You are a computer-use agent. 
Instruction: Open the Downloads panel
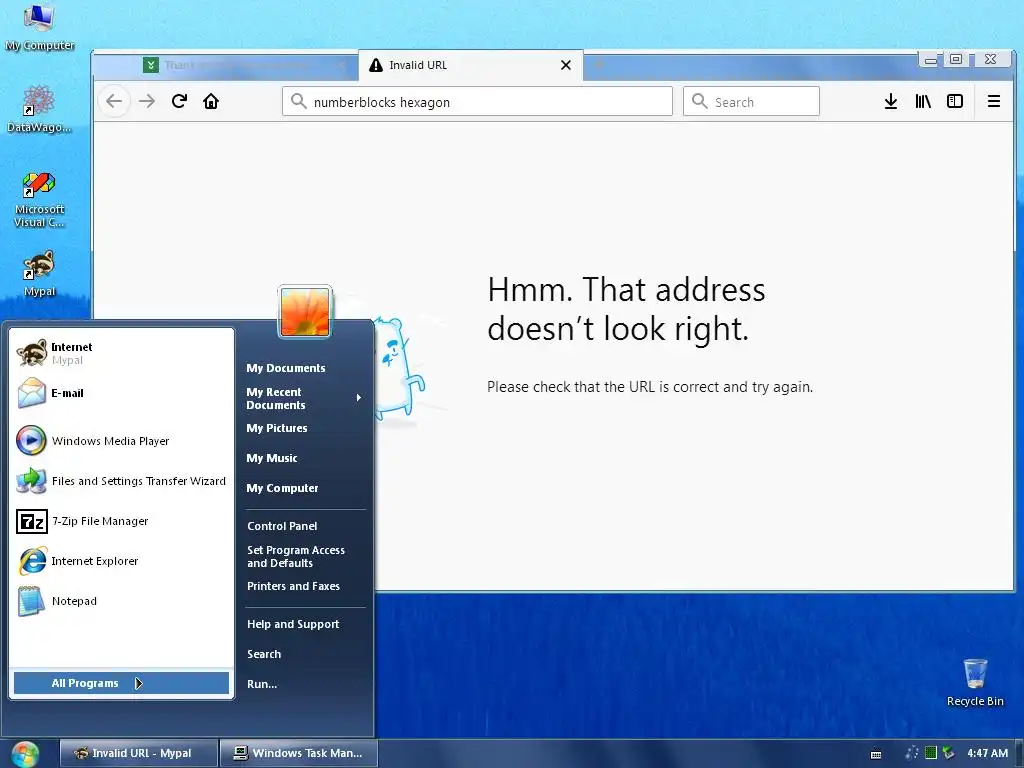891,101
